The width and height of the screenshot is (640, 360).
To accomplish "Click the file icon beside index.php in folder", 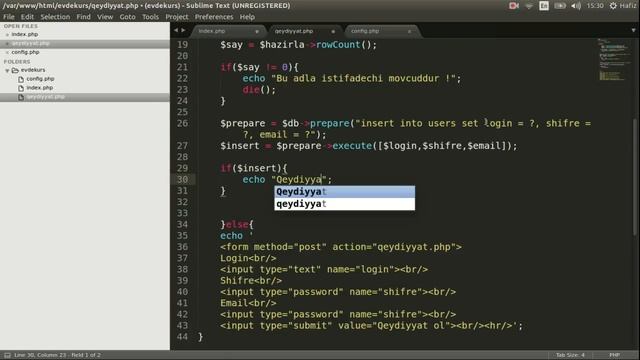I will (21, 88).
